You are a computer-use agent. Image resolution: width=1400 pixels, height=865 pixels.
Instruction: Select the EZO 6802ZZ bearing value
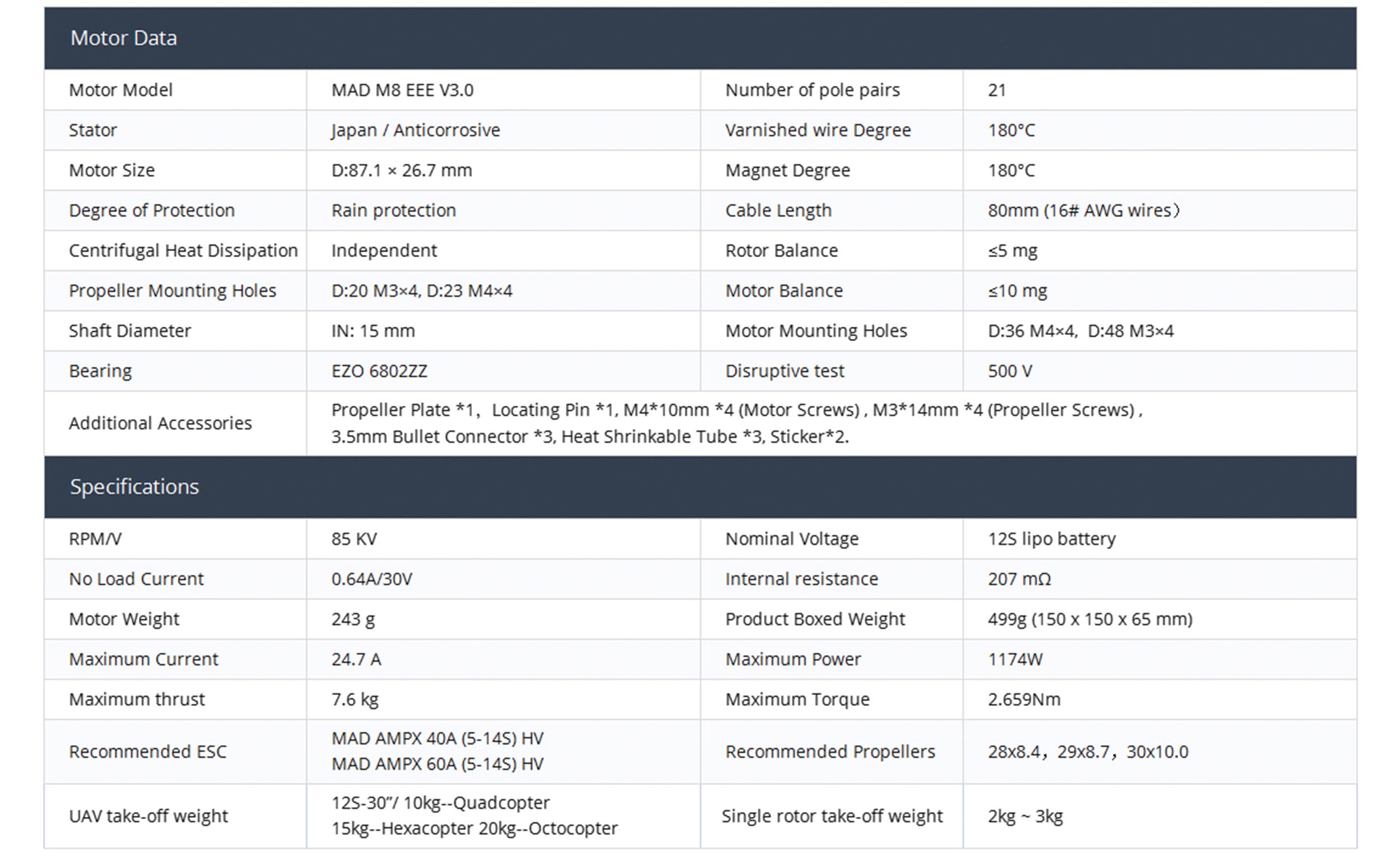click(x=379, y=371)
